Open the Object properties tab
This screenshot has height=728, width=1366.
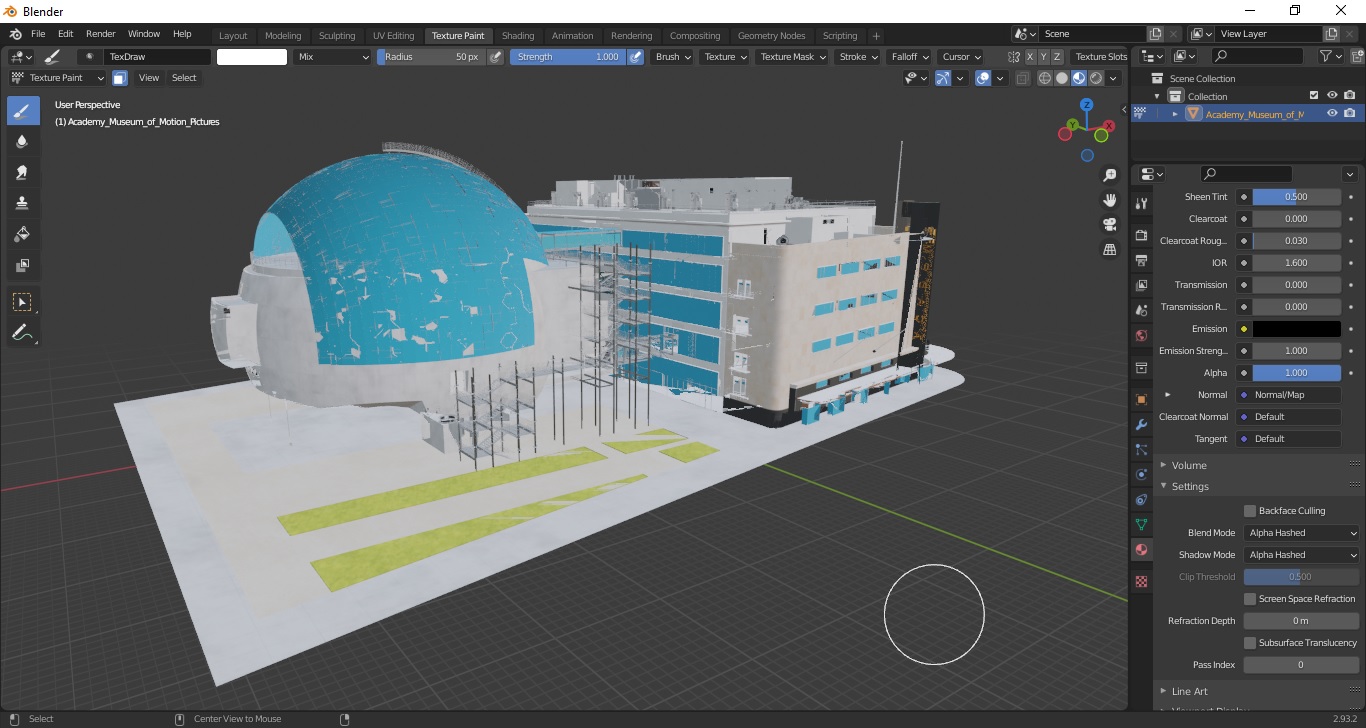pyautogui.click(x=1141, y=399)
